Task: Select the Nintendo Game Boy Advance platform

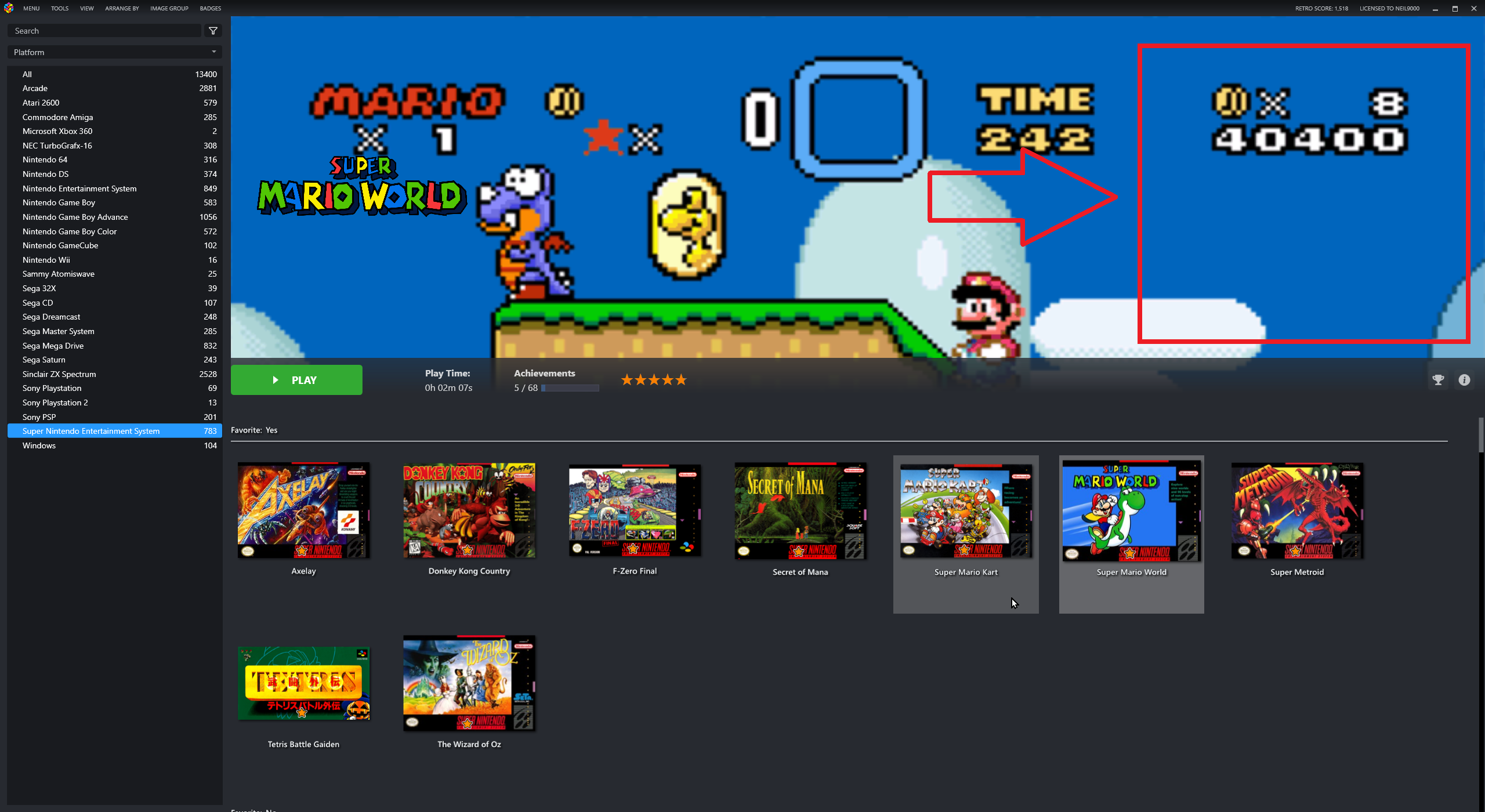Action: 115,217
